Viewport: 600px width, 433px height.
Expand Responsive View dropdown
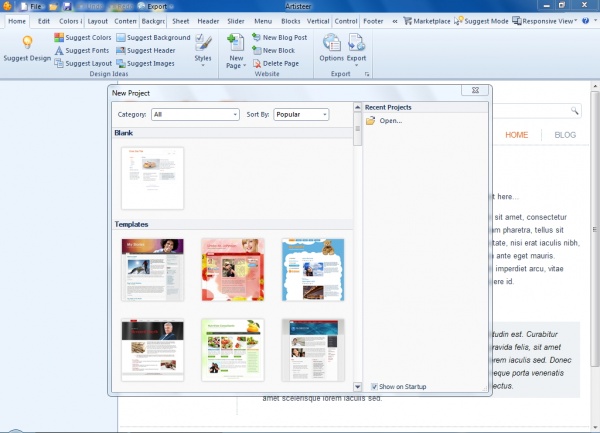pyautogui.click(x=576, y=20)
